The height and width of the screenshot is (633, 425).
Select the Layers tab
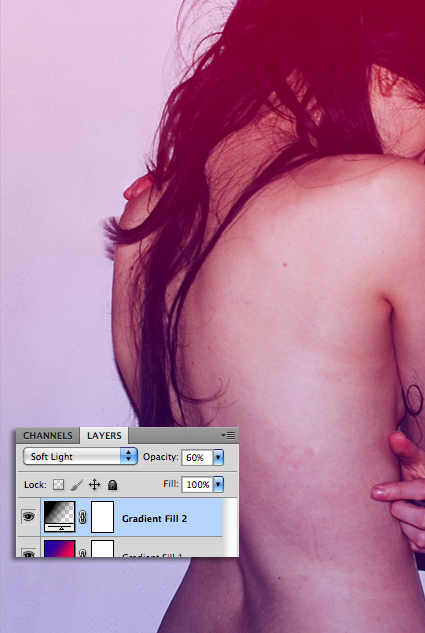[104, 436]
